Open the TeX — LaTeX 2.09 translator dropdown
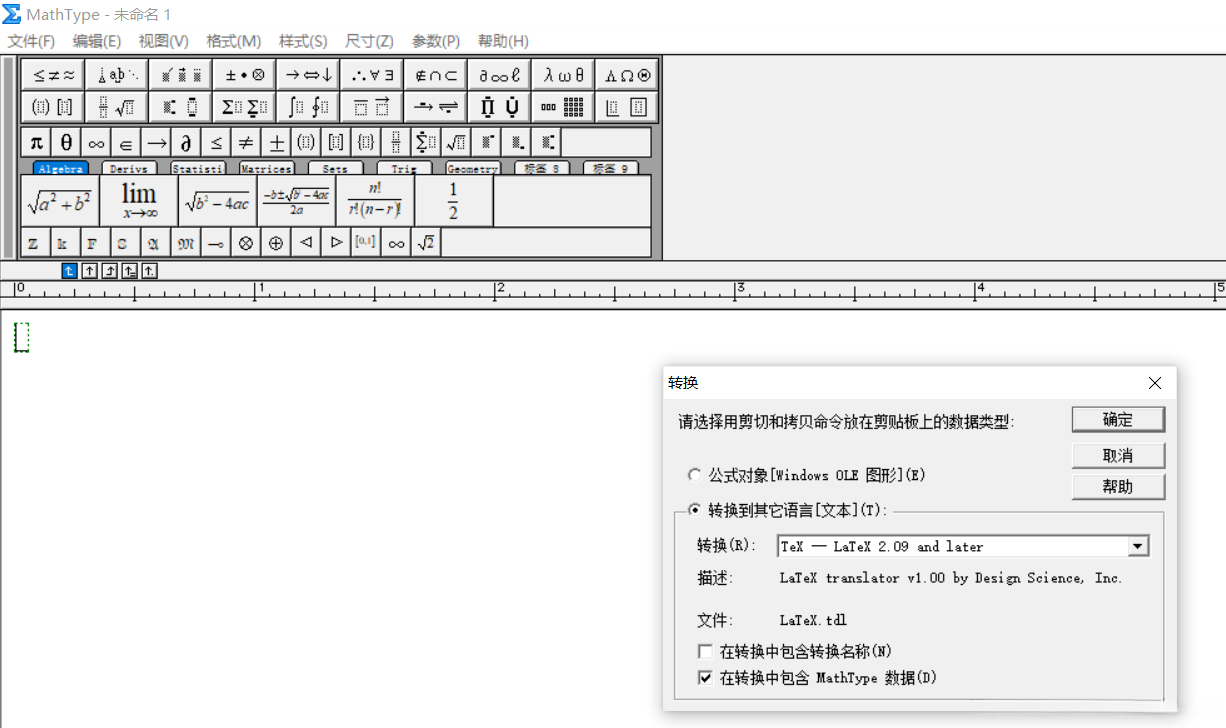Screen dimensions: 1226x728 pos(1138,546)
